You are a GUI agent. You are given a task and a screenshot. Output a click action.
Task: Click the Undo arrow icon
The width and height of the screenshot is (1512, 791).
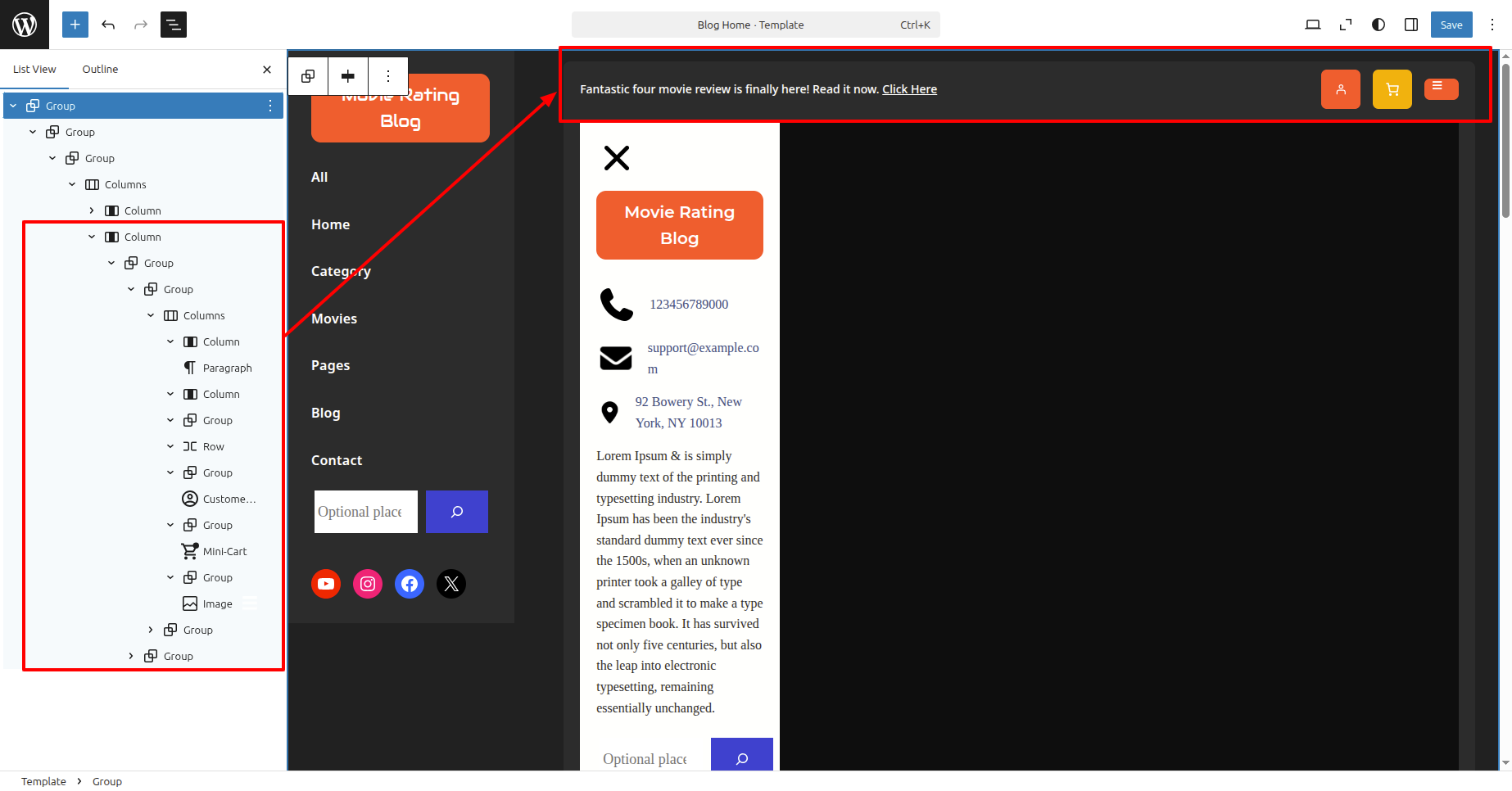point(108,25)
